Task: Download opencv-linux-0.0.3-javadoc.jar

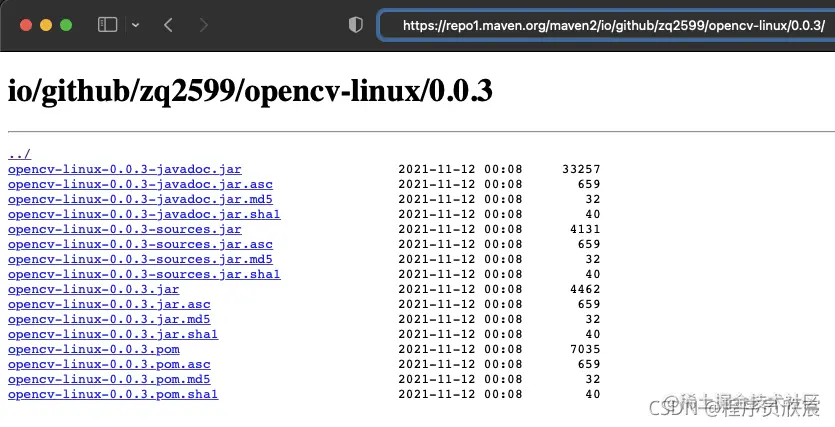Action: click(x=125, y=169)
